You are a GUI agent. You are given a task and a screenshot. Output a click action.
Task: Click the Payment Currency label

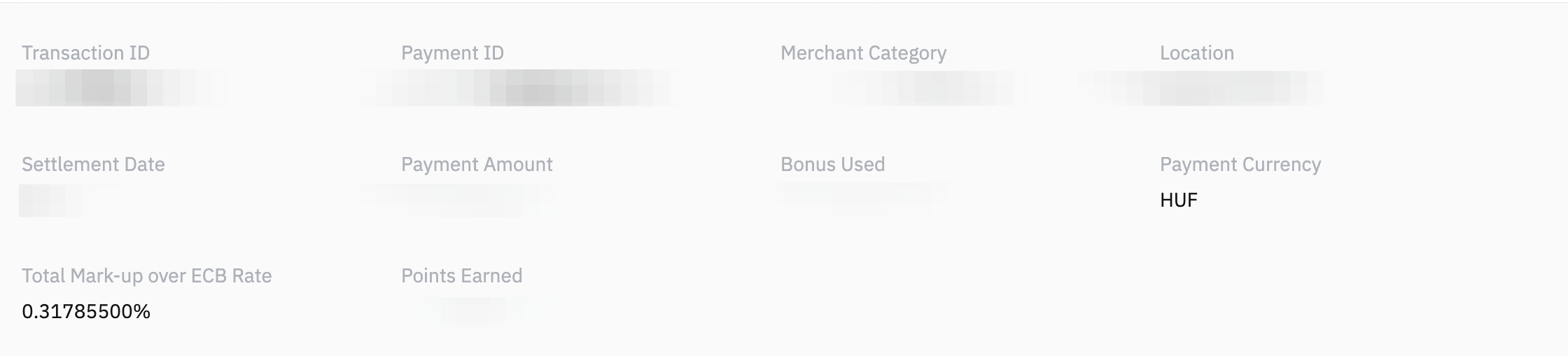(x=1240, y=165)
